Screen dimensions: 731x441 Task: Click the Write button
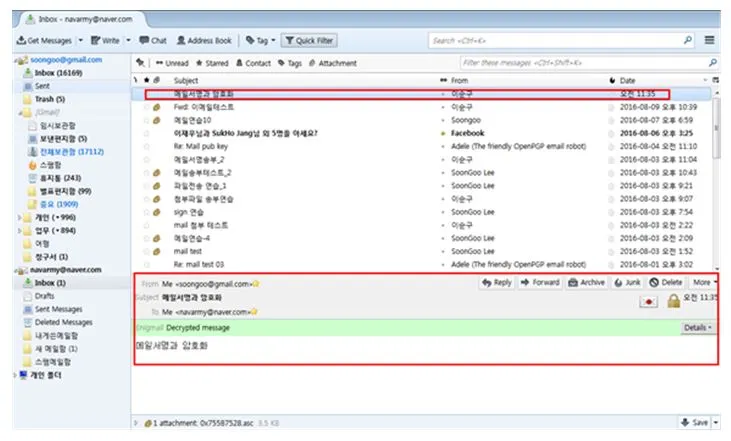coord(105,41)
